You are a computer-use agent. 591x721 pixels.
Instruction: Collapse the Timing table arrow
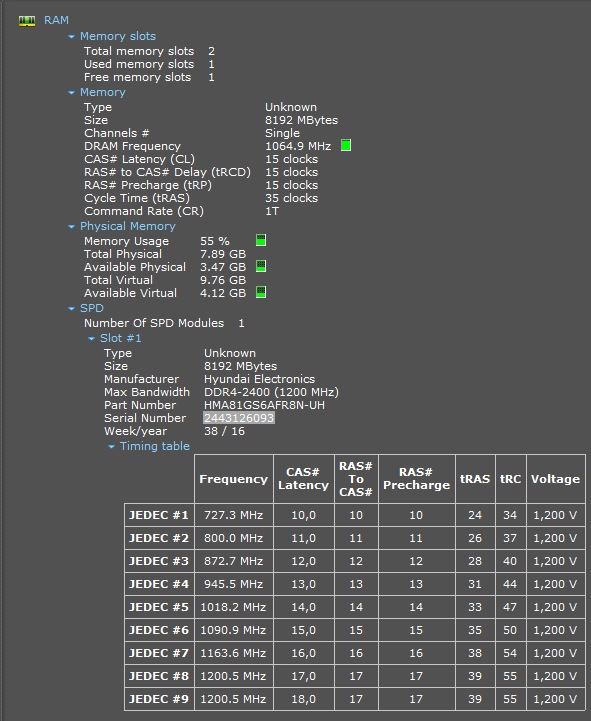coord(111,446)
